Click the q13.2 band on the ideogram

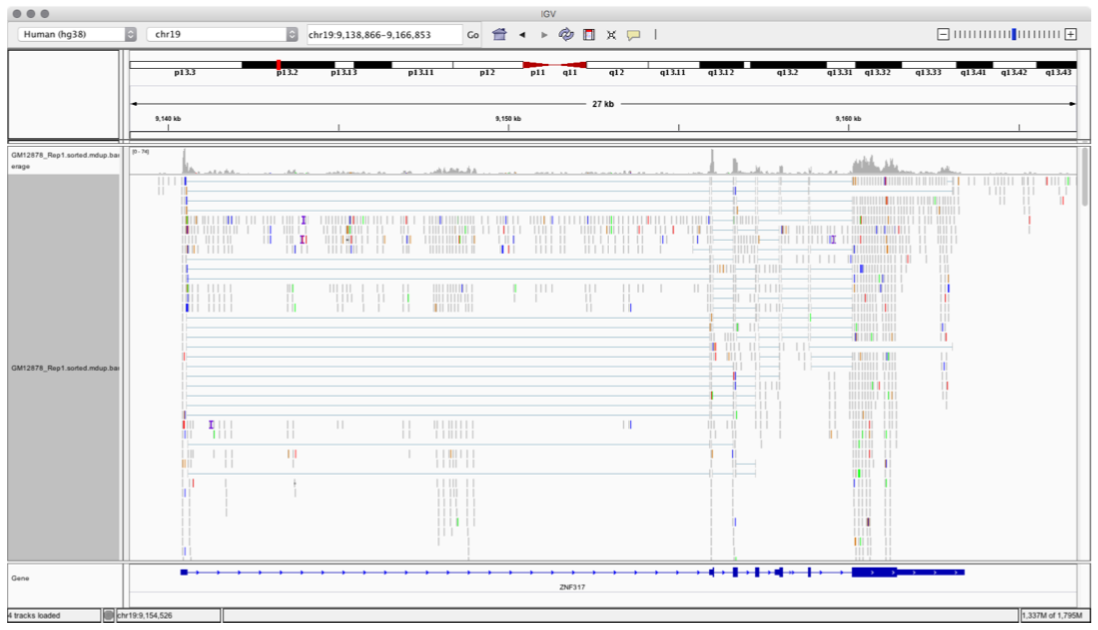[788, 65]
